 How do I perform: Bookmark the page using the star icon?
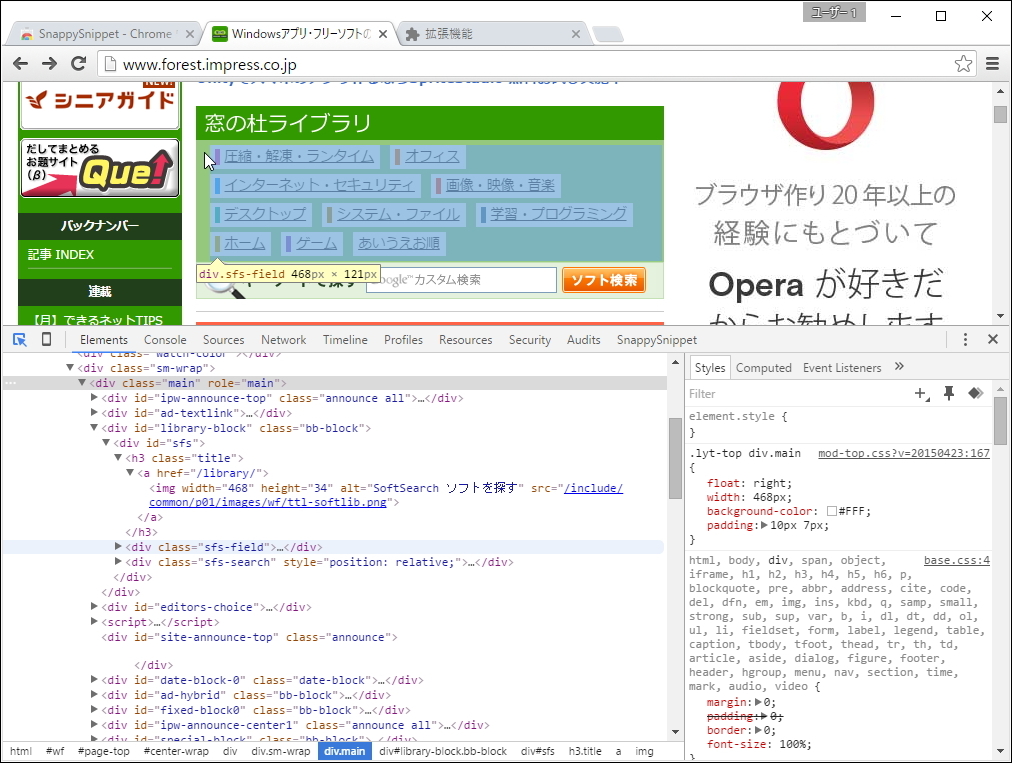963,62
